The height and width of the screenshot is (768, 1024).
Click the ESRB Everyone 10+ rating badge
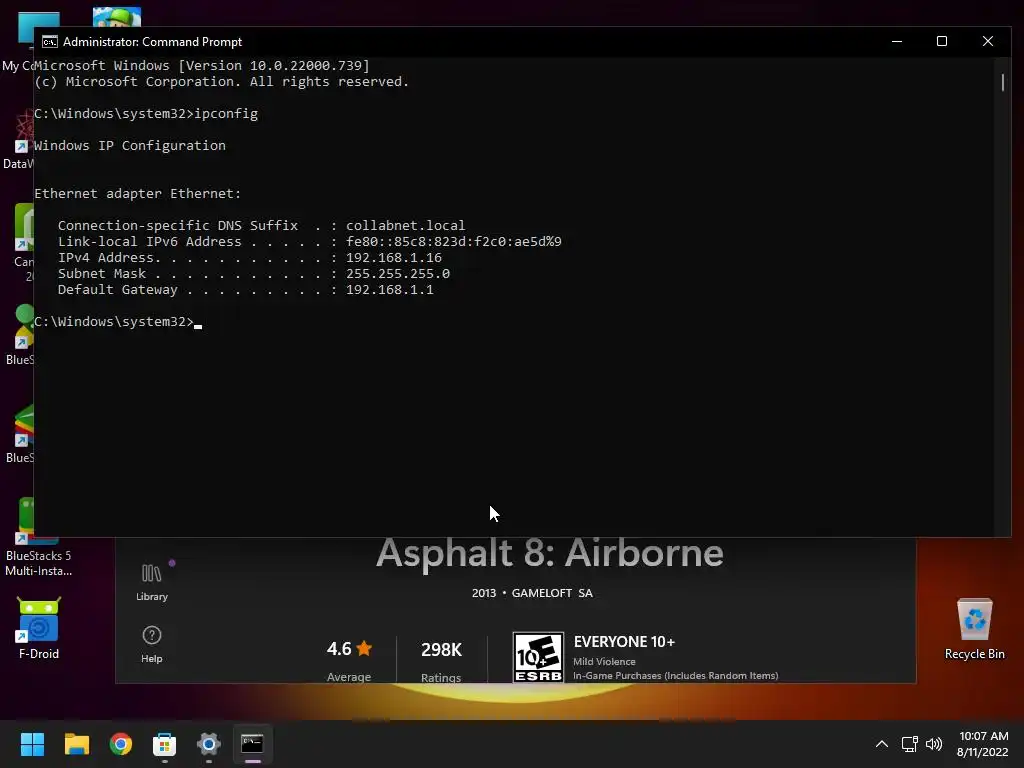pyautogui.click(x=538, y=657)
